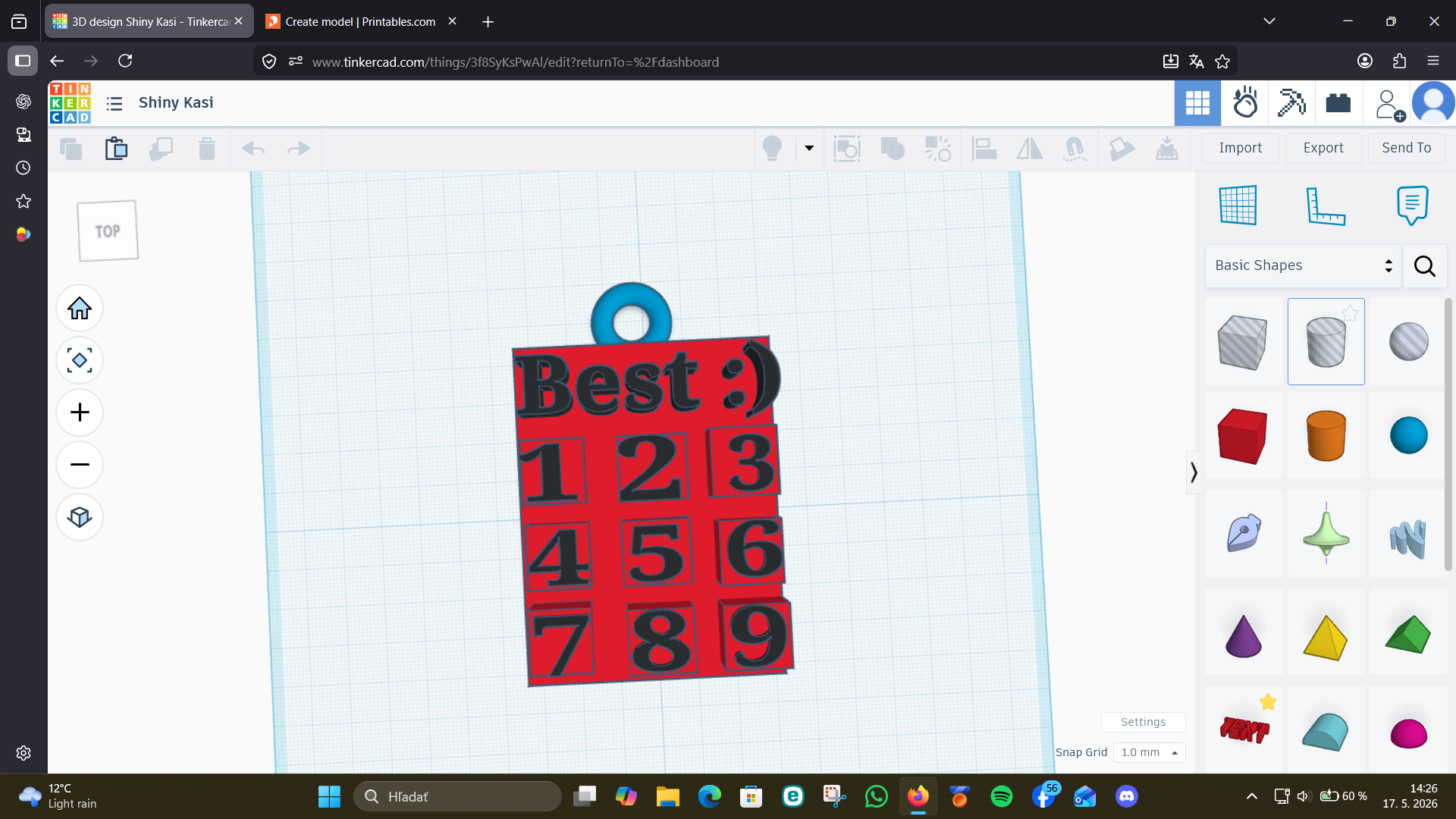The image size is (1456, 819).
Task: Collapse the shapes panel chevron
Action: tap(1194, 472)
